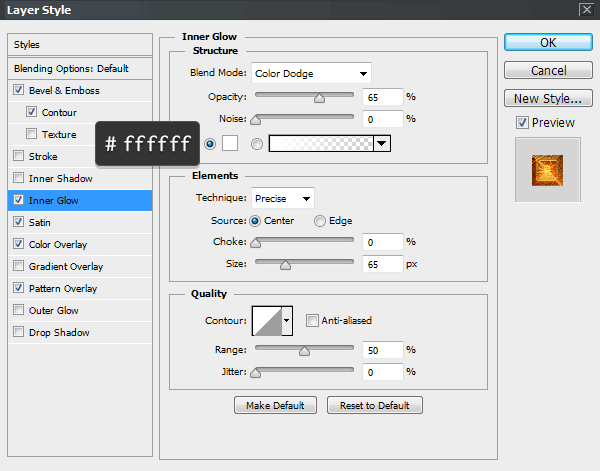Click the OK button
Image resolution: width=600 pixels, height=471 pixels.
coord(547,43)
